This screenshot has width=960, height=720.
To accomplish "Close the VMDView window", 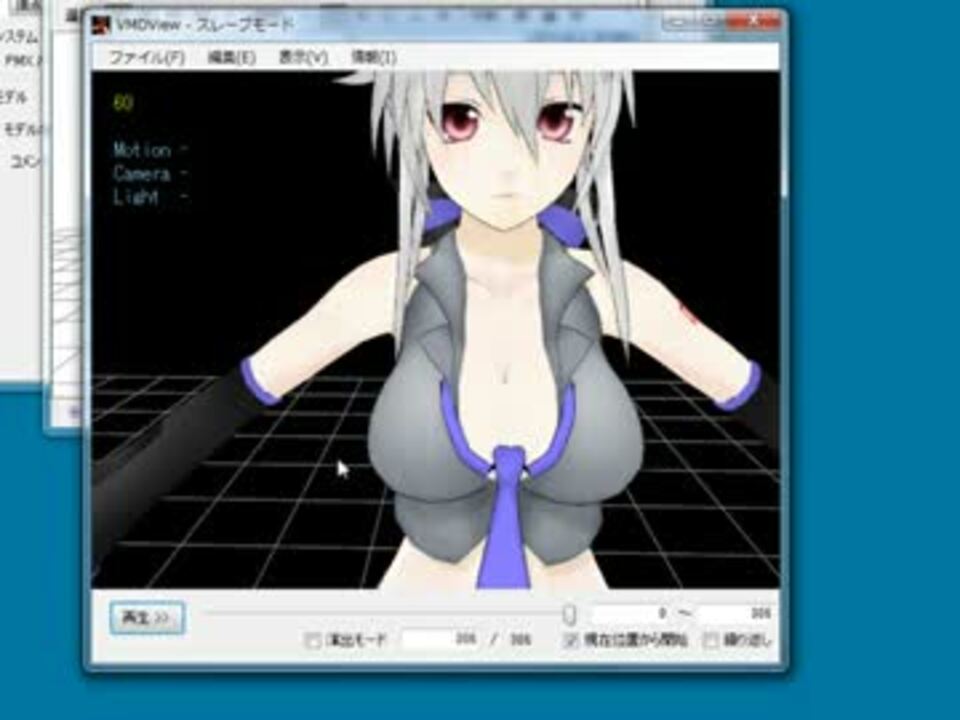I will (x=754, y=21).
